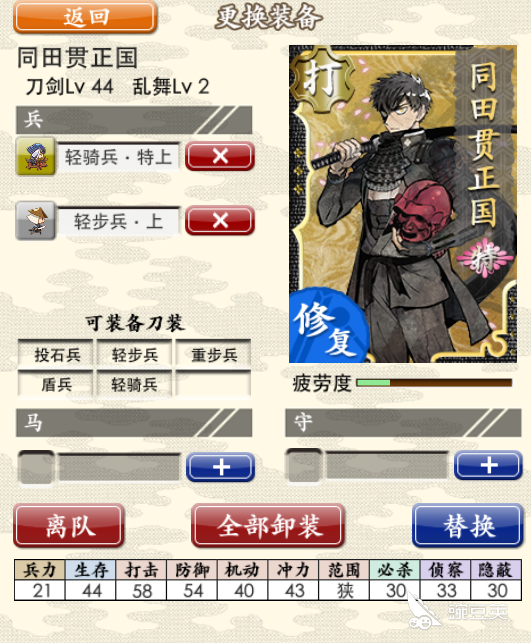Viewport: 531px width, 643px height.
Task: Click the 离队 leave team button
Action: click(x=69, y=526)
